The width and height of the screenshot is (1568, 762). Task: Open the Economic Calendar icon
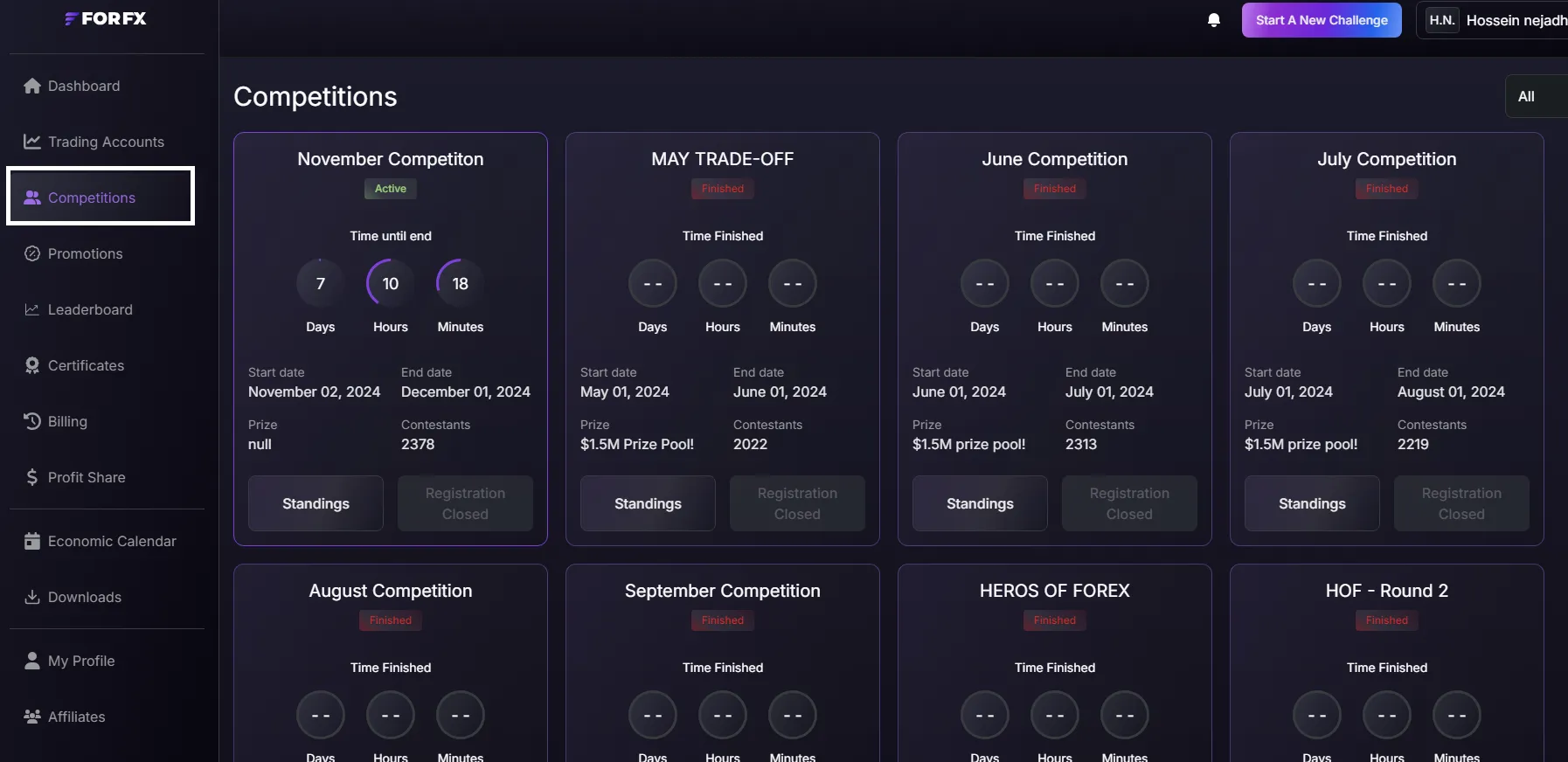click(31, 541)
